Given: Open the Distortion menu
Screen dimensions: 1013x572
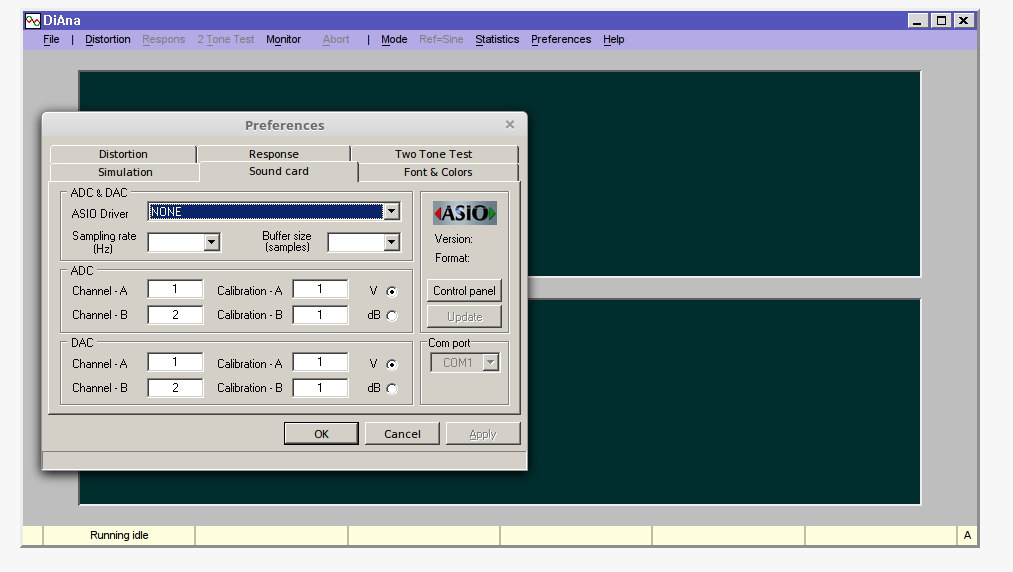Looking at the screenshot, I should point(107,39).
